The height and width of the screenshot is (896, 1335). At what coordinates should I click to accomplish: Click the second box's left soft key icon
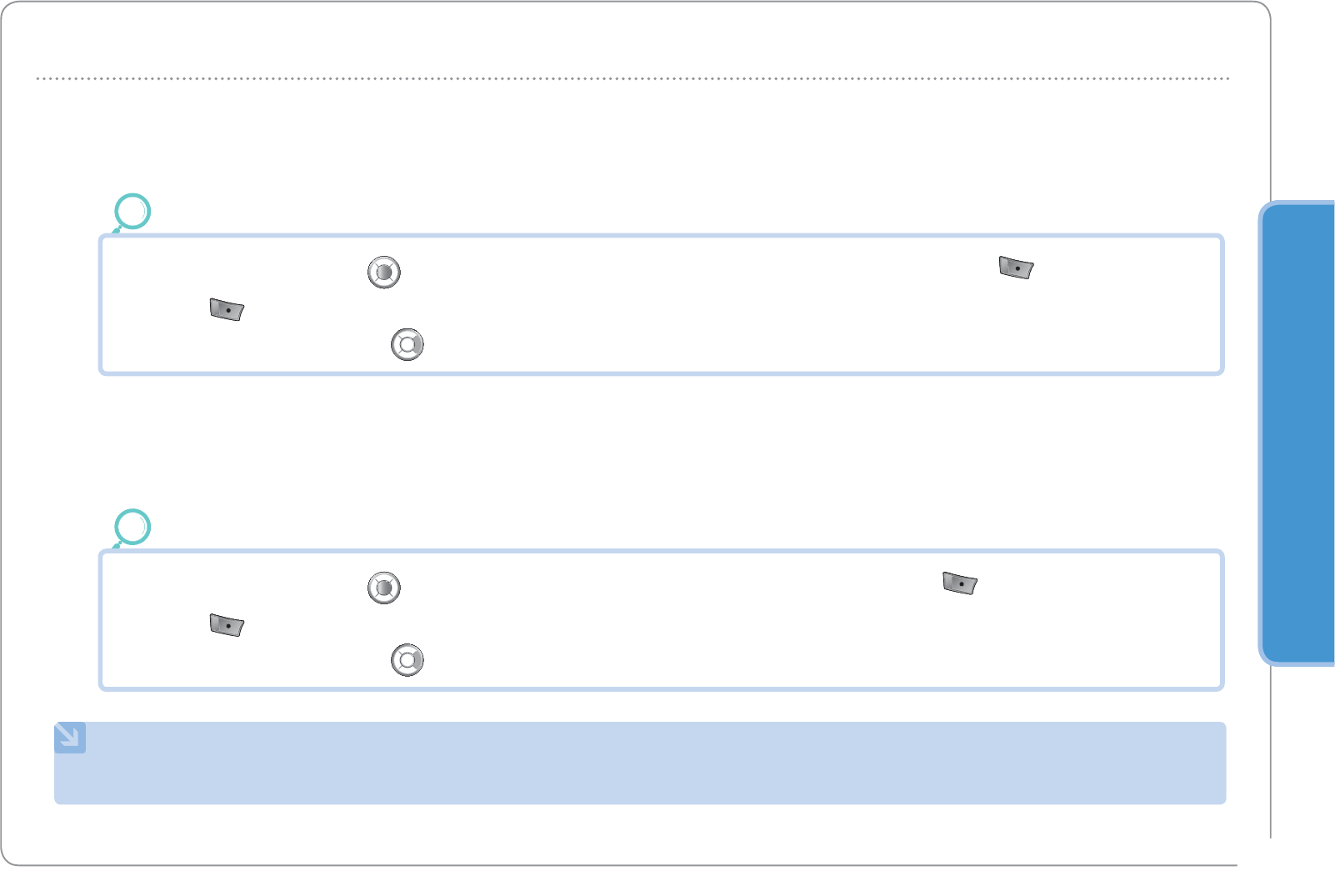coord(227,625)
